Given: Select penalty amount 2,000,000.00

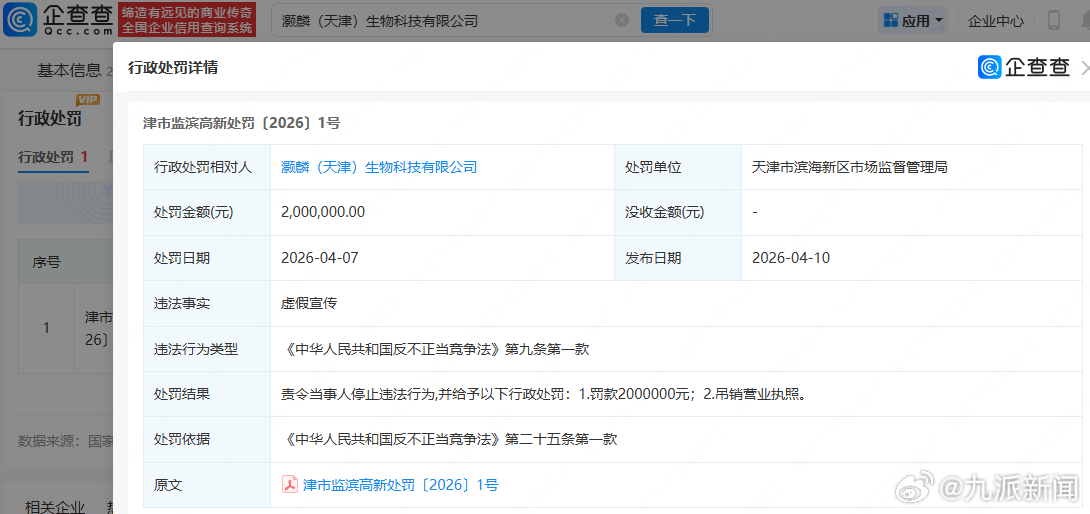Looking at the screenshot, I should tap(323, 212).
